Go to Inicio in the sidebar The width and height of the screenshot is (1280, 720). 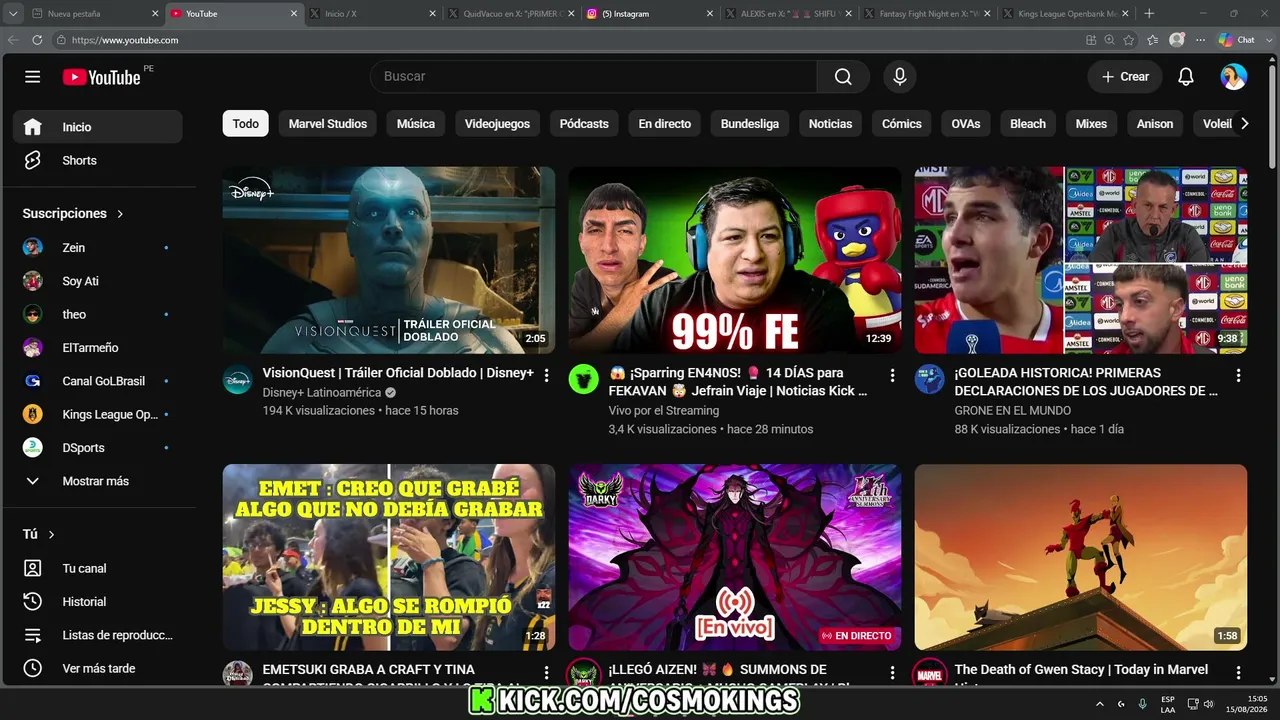pyautogui.click(x=98, y=127)
